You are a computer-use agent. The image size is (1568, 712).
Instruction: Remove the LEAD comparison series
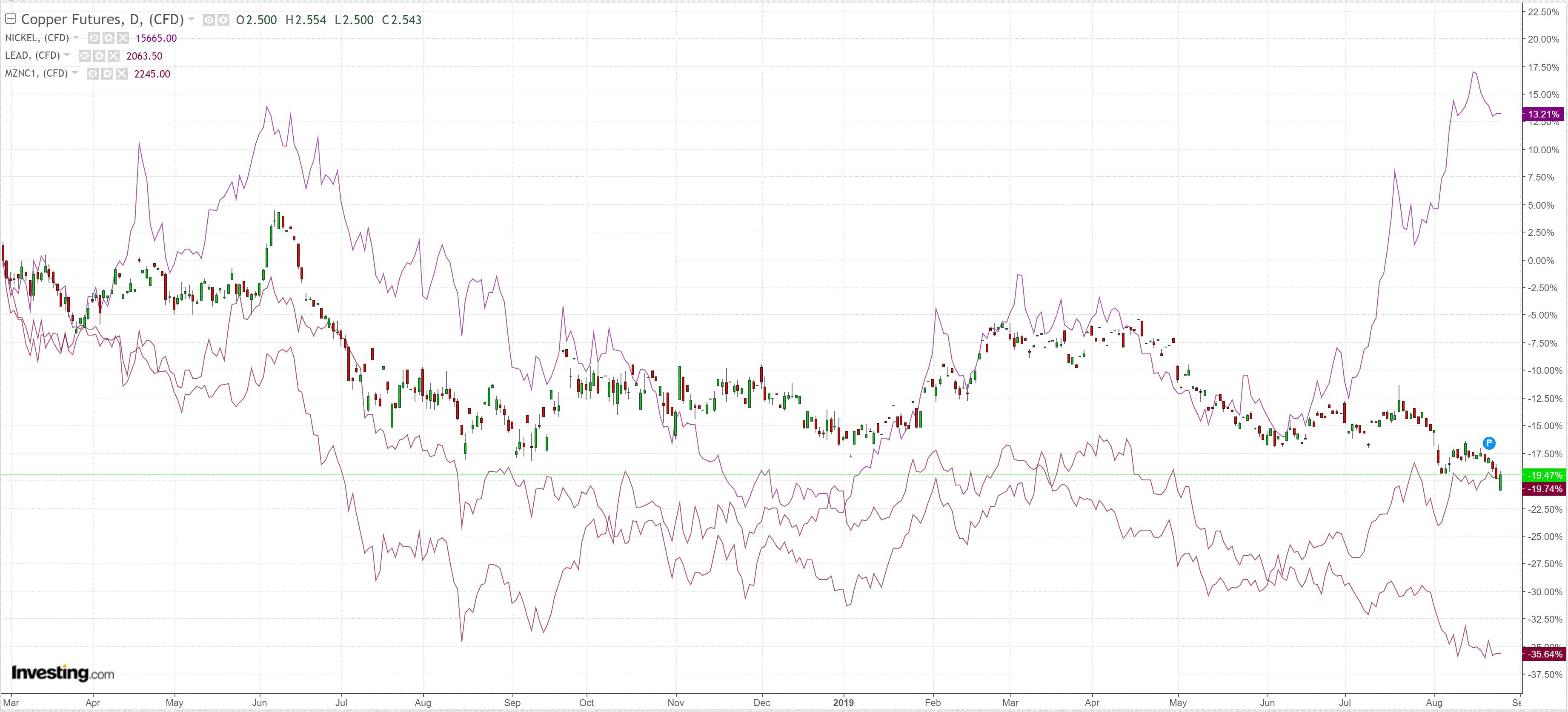(x=114, y=56)
